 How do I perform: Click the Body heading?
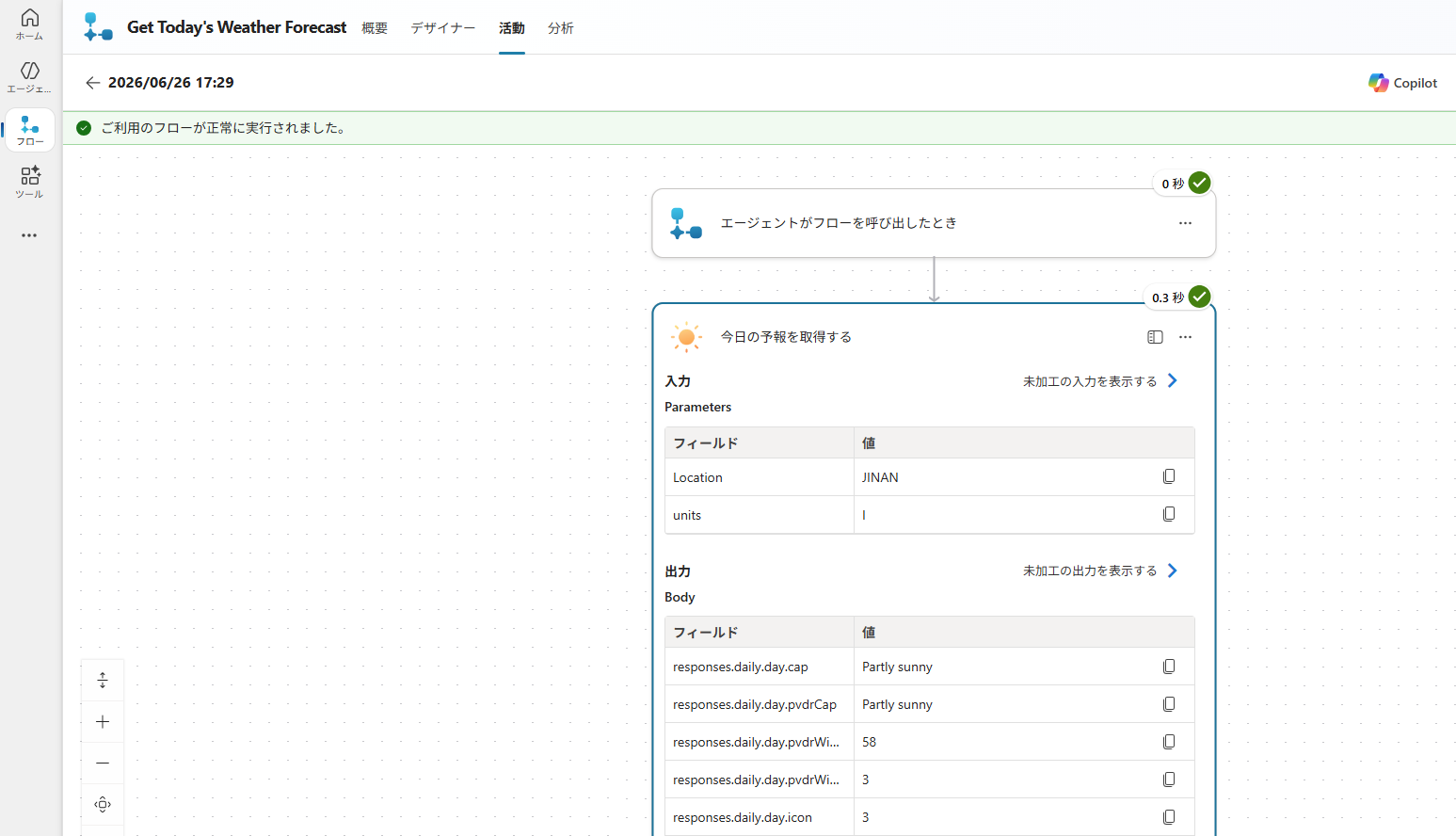point(680,597)
